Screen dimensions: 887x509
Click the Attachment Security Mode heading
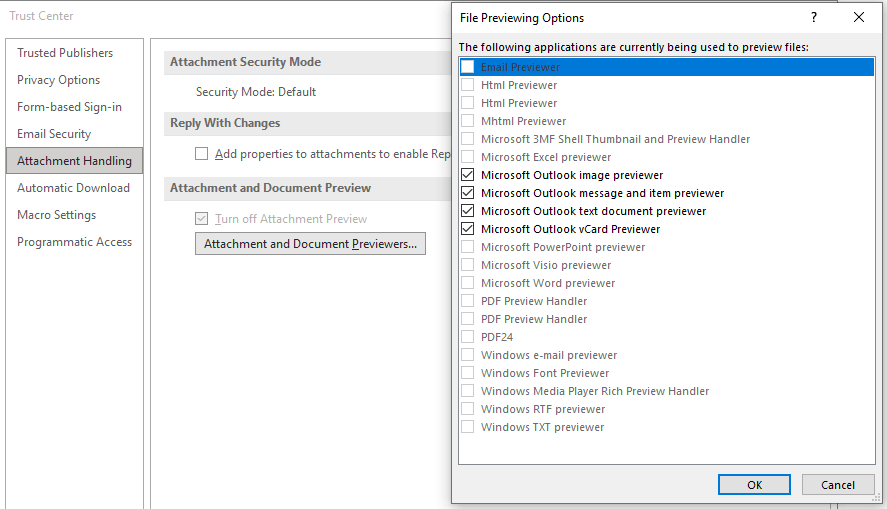(x=246, y=62)
